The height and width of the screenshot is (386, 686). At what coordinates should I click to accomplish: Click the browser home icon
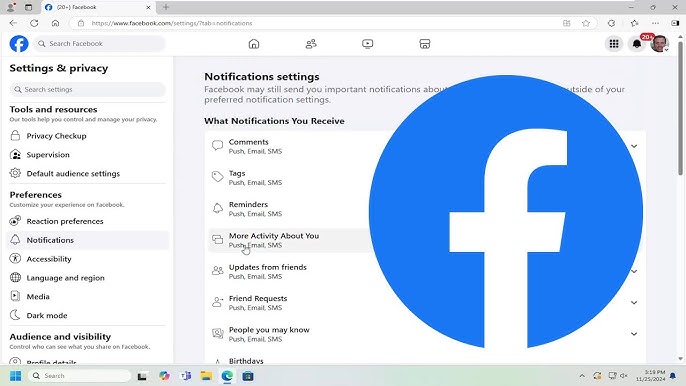coord(55,23)
